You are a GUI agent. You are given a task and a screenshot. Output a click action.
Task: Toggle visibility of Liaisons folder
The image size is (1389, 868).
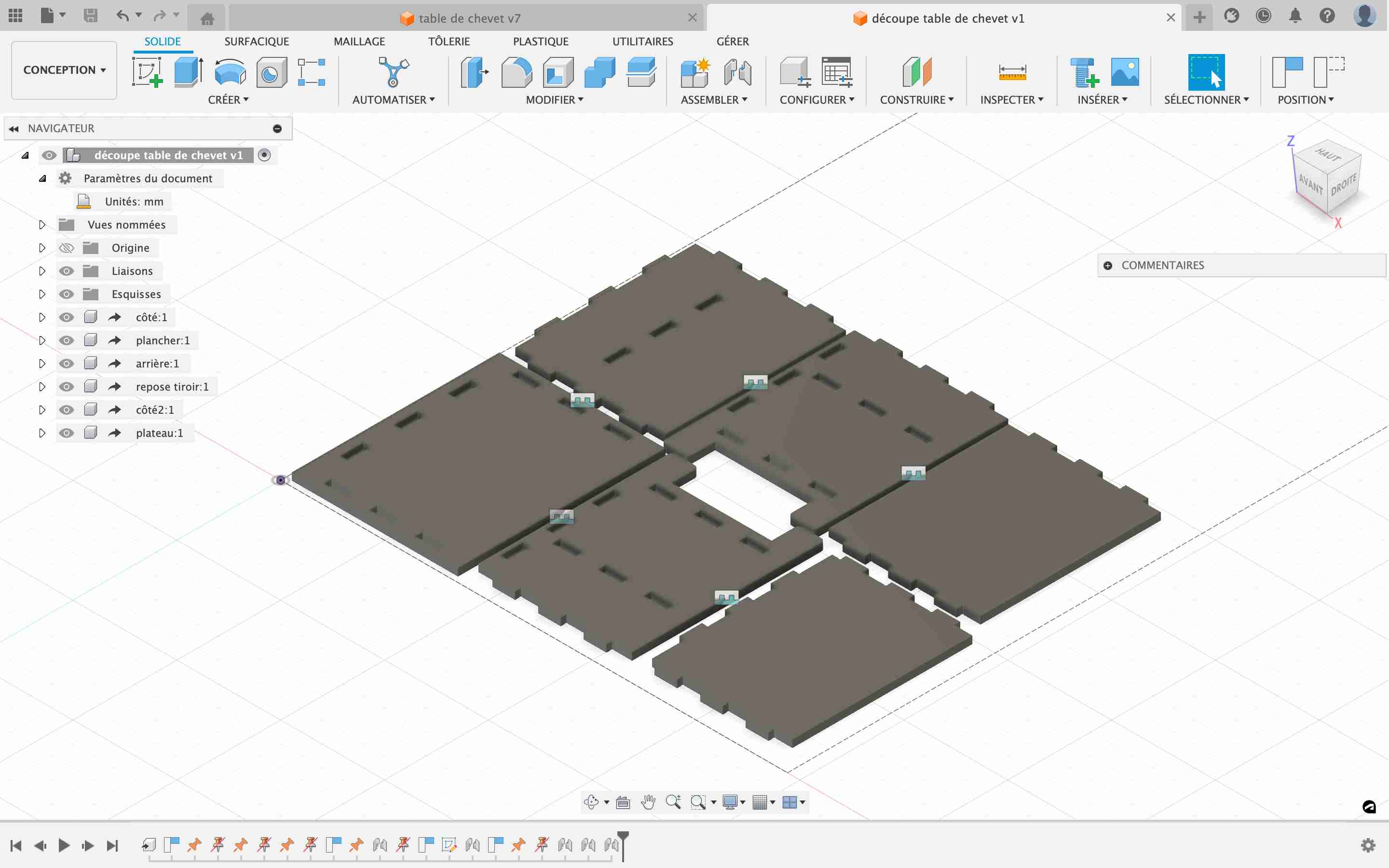(67, 271)
